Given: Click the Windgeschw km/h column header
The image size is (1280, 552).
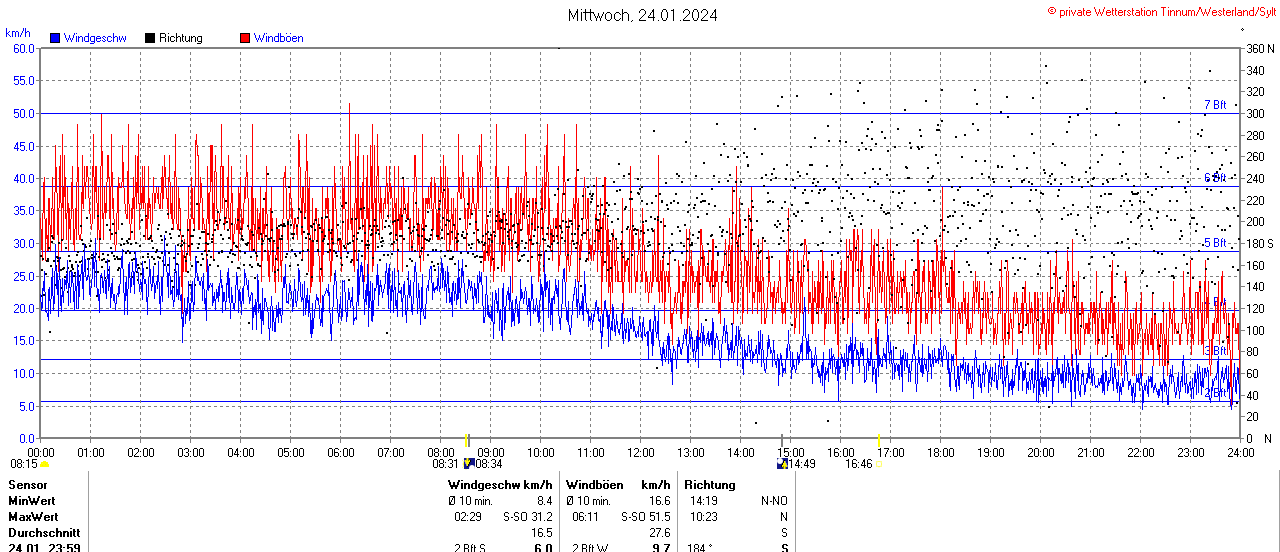Looking at the screenshot, I should point(500,485).
